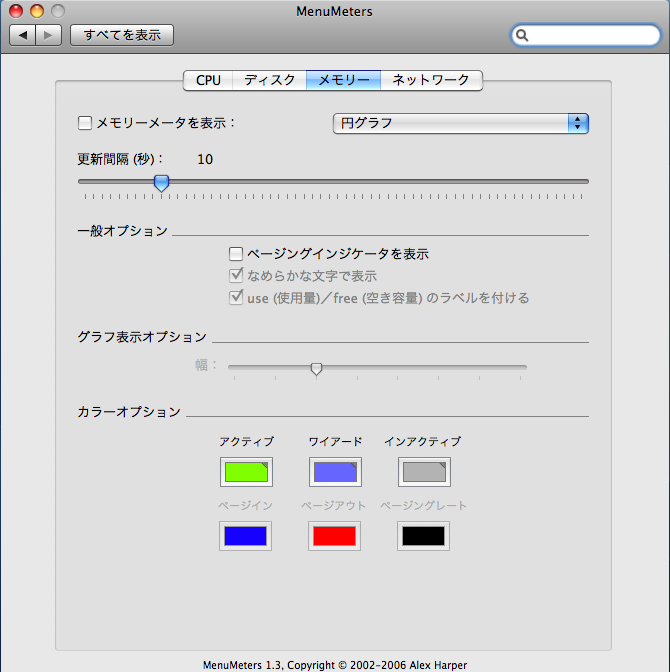Open the gray インアクティブ color well
670x672 pixels.
click(x=424, y=472)
